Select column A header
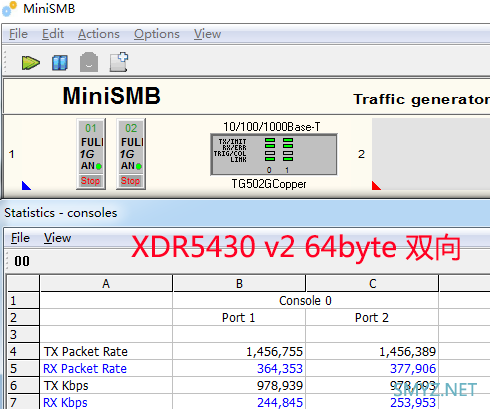This screenshot has width=490, height=409. click(106, 283)
